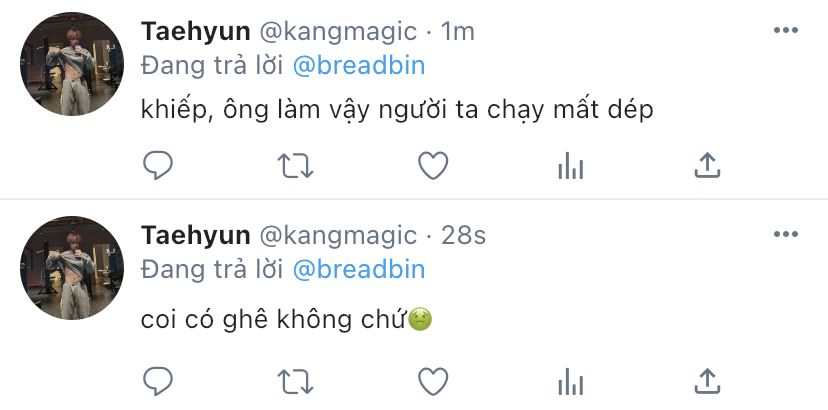
Task: Like the 'coi có ghê không' tweet
Action: coord(433,381)
